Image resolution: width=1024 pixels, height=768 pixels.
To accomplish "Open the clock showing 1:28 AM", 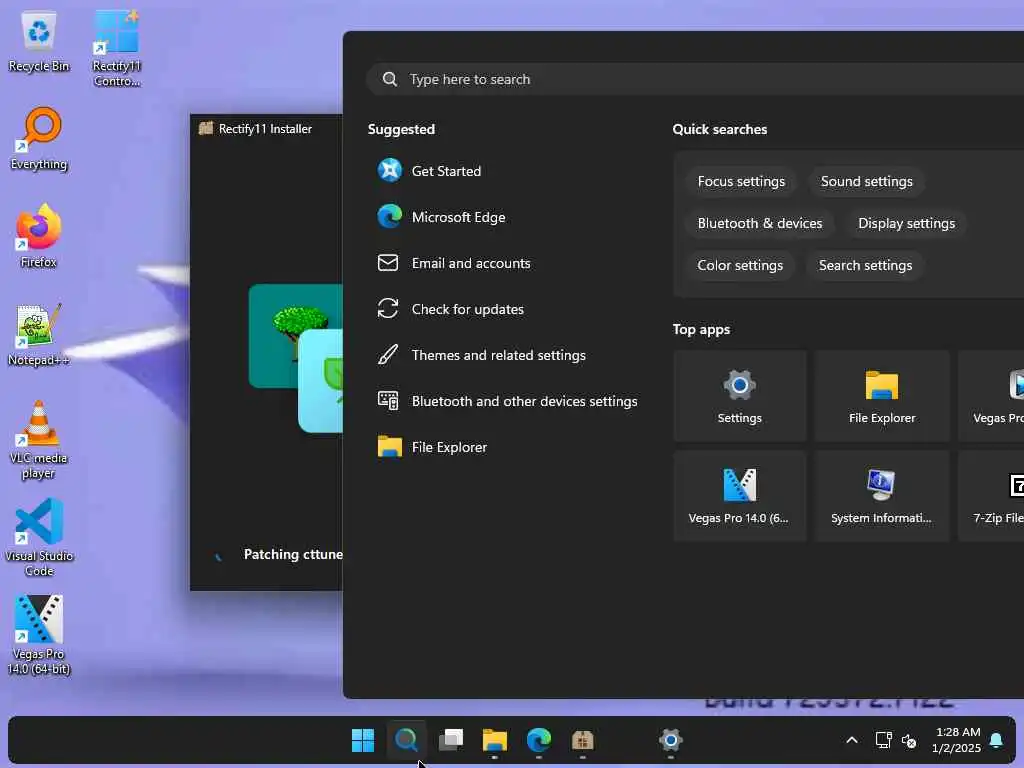I will (x=957, y=740).
